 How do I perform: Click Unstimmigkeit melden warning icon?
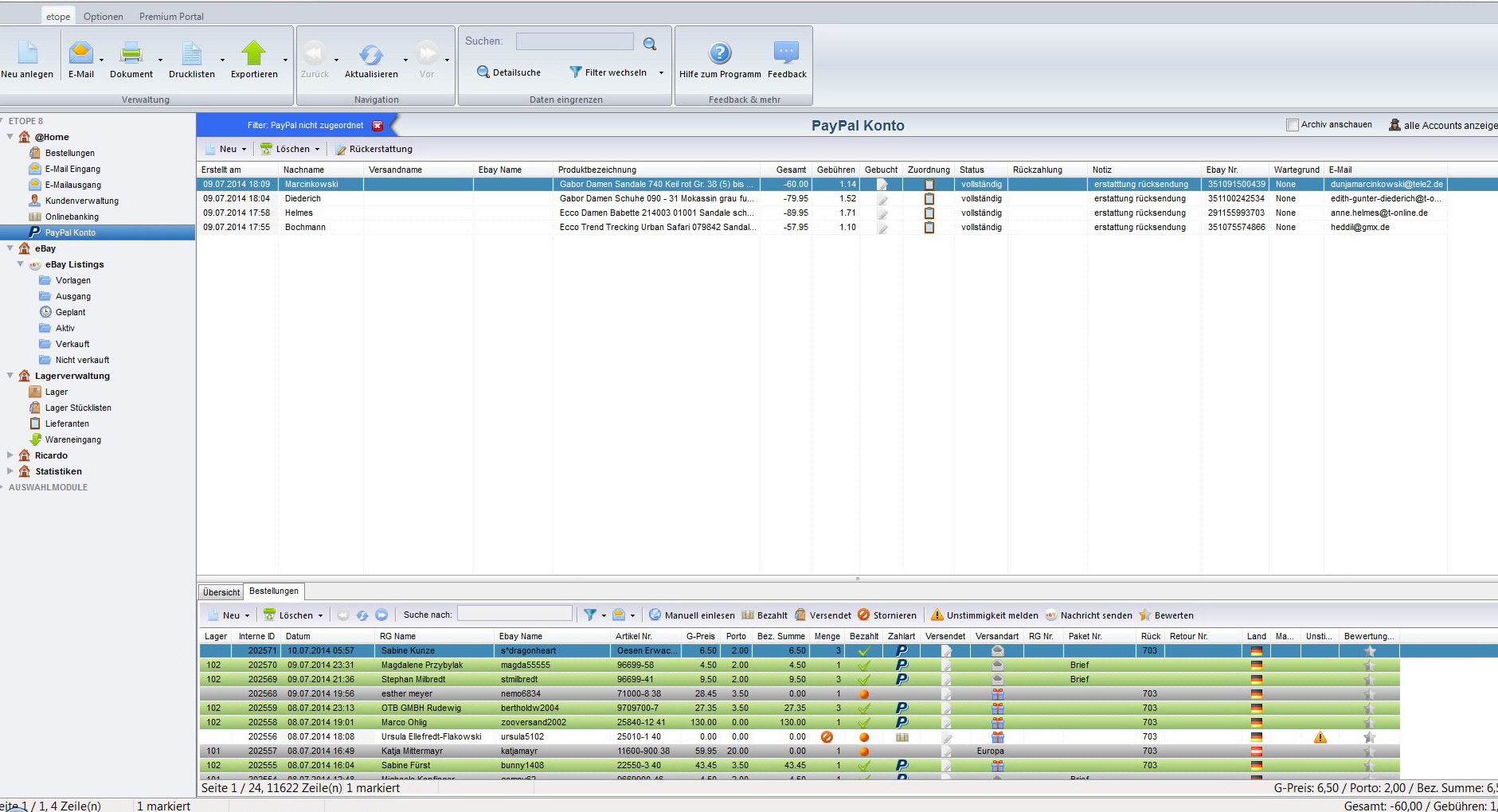pyautogui.click(x=937, y=615)
